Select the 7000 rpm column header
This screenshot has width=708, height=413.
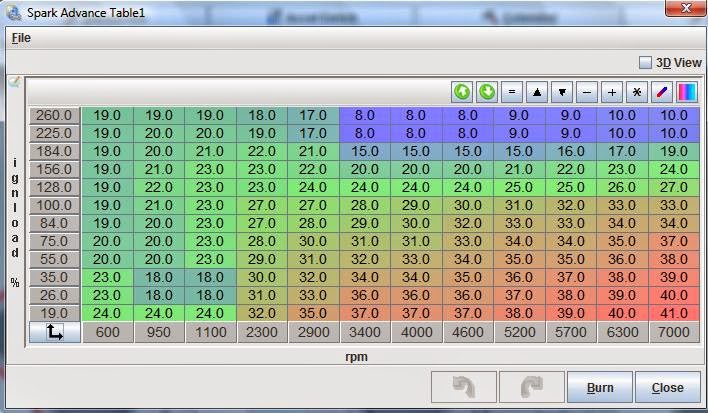pyautogui.click(x=674, y=333)
